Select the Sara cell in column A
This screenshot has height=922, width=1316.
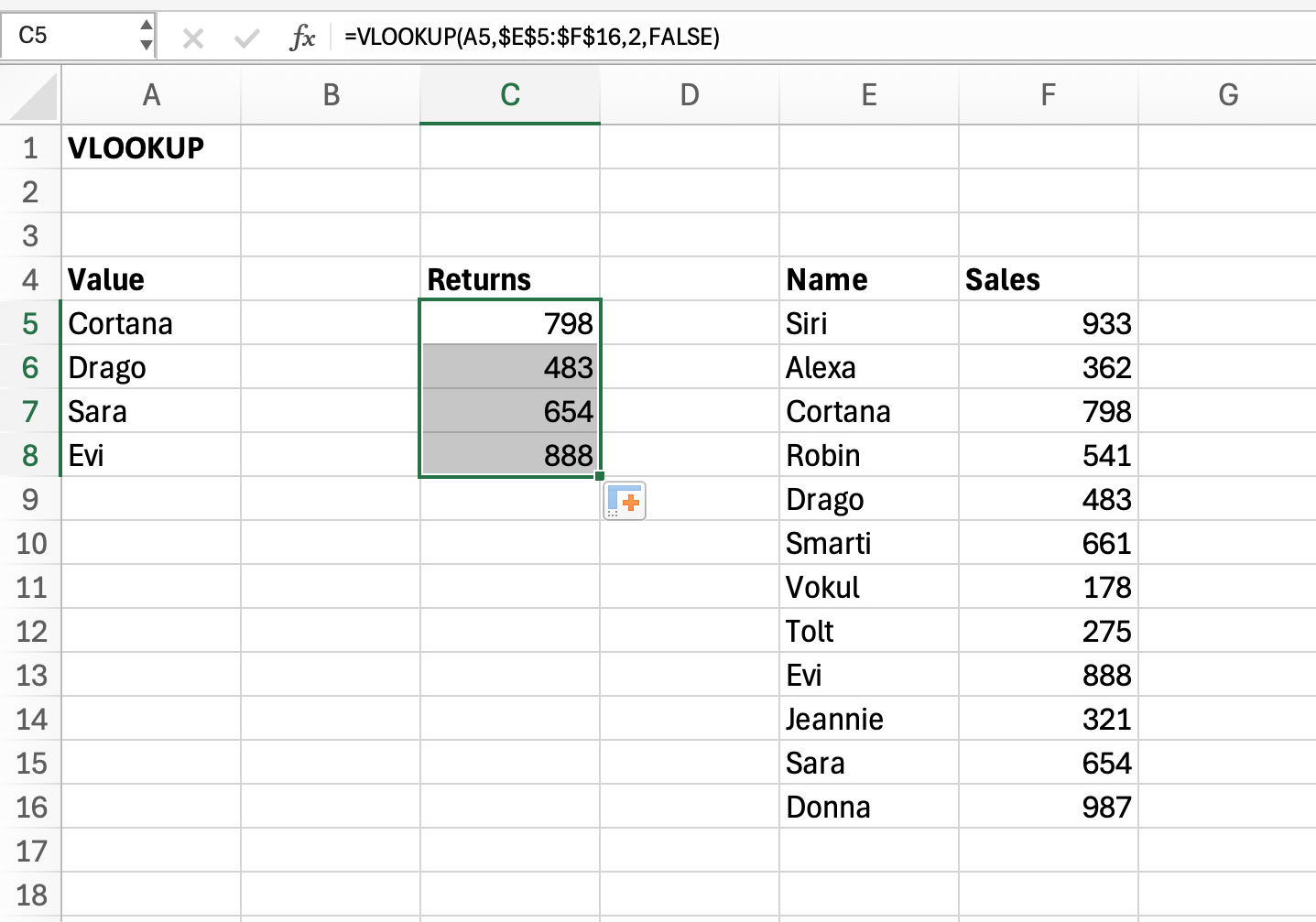click(x=151, y=411)
